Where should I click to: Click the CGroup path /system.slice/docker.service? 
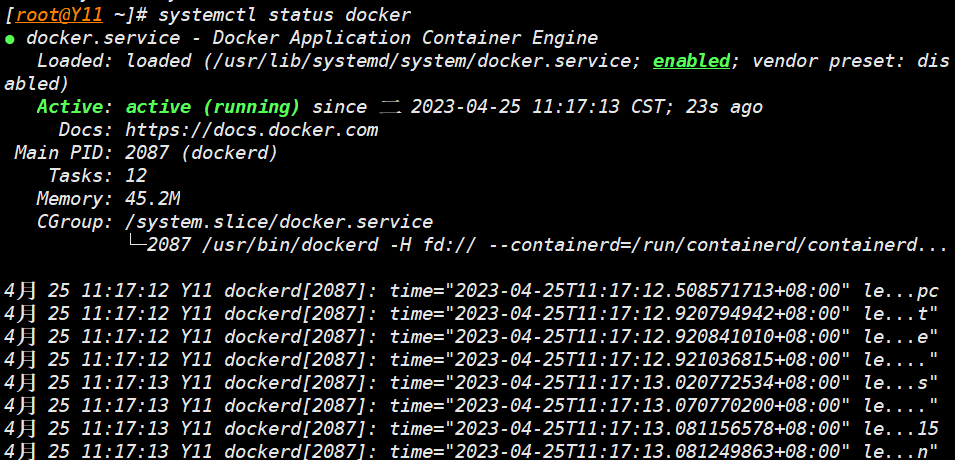(279, 222)
